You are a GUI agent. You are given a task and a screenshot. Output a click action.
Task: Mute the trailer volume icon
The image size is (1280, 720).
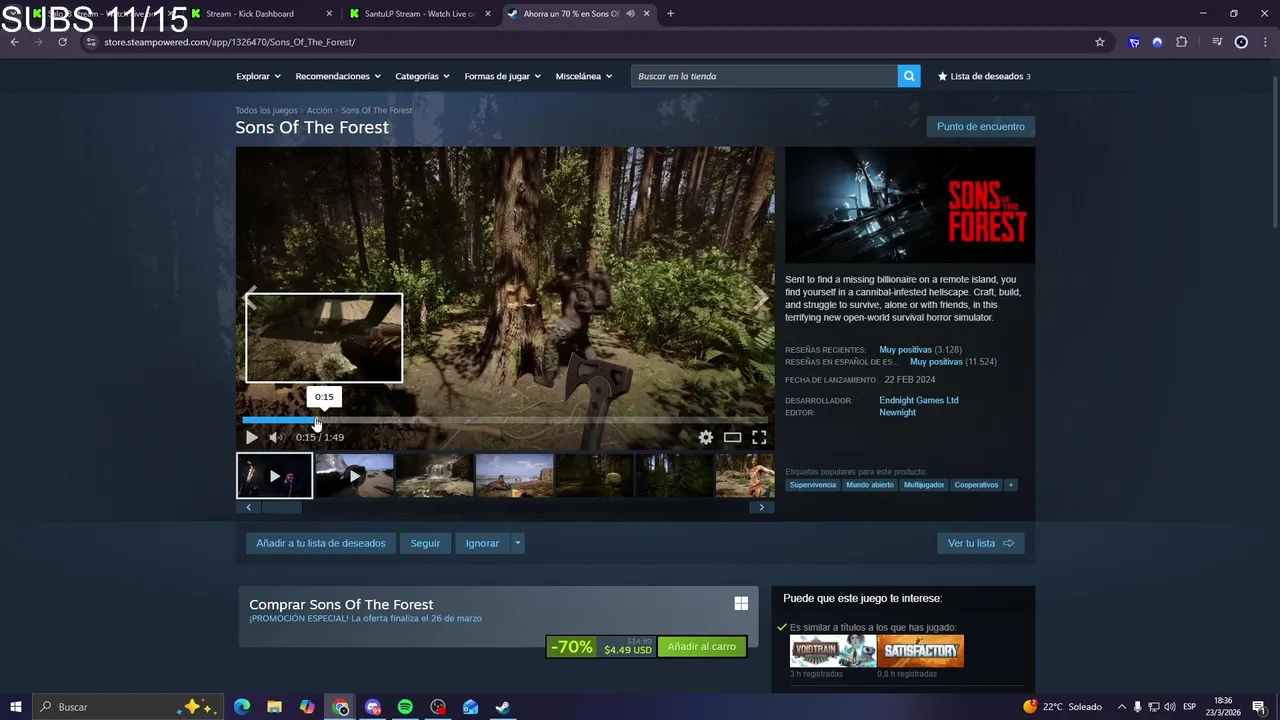coord(275,437)
